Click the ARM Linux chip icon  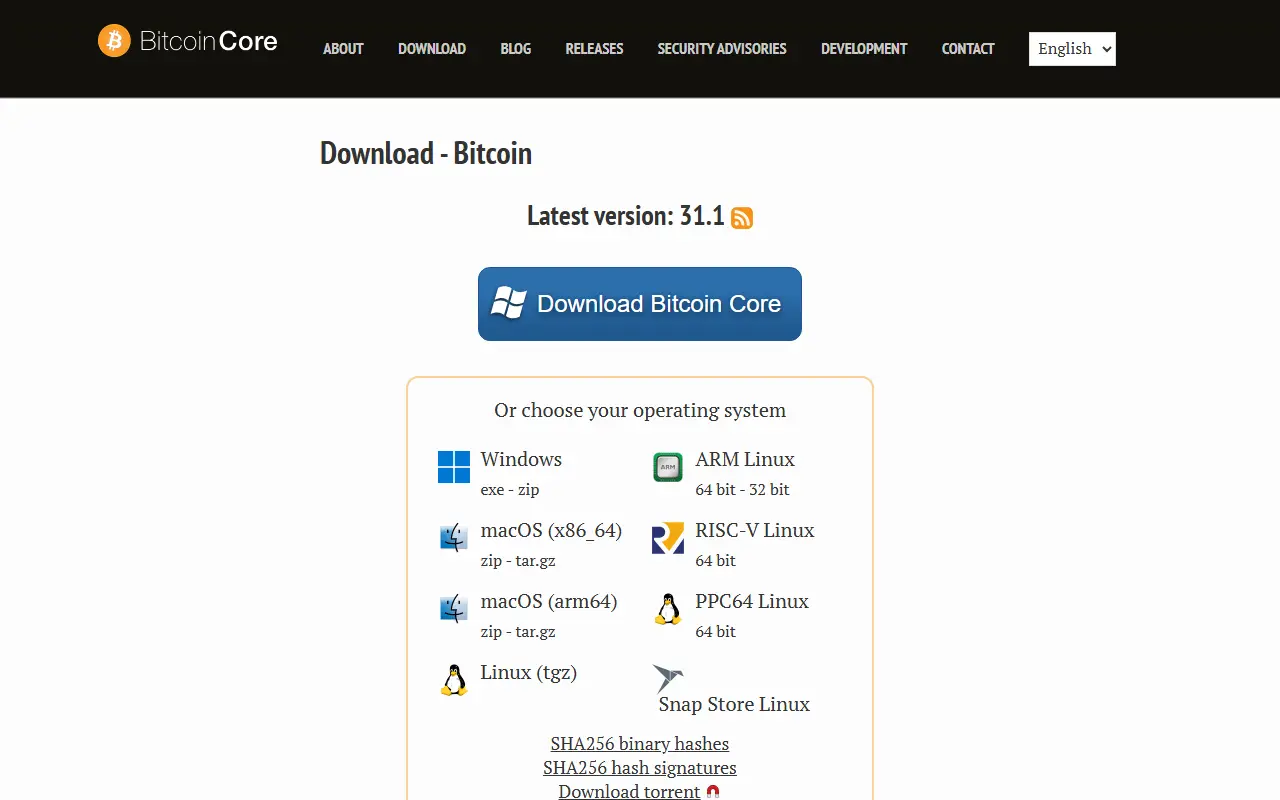click(668, 467)
